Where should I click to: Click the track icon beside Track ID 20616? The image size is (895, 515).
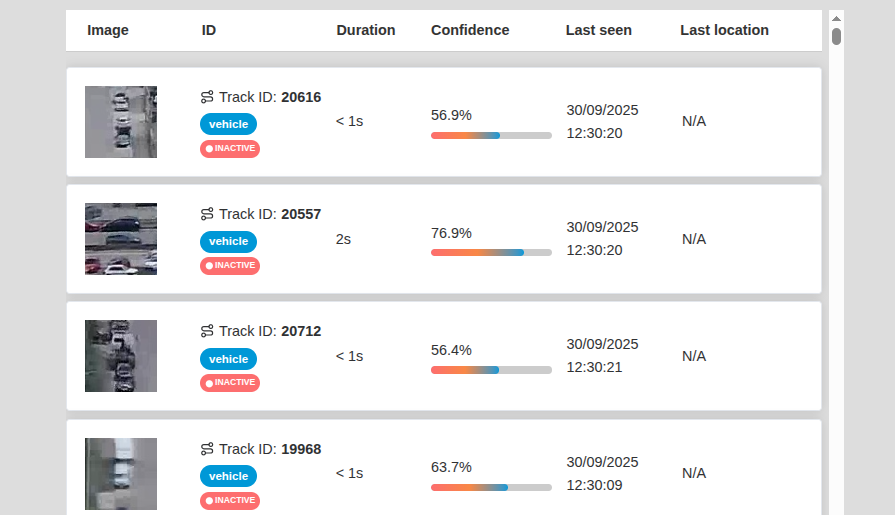point(207,97)
